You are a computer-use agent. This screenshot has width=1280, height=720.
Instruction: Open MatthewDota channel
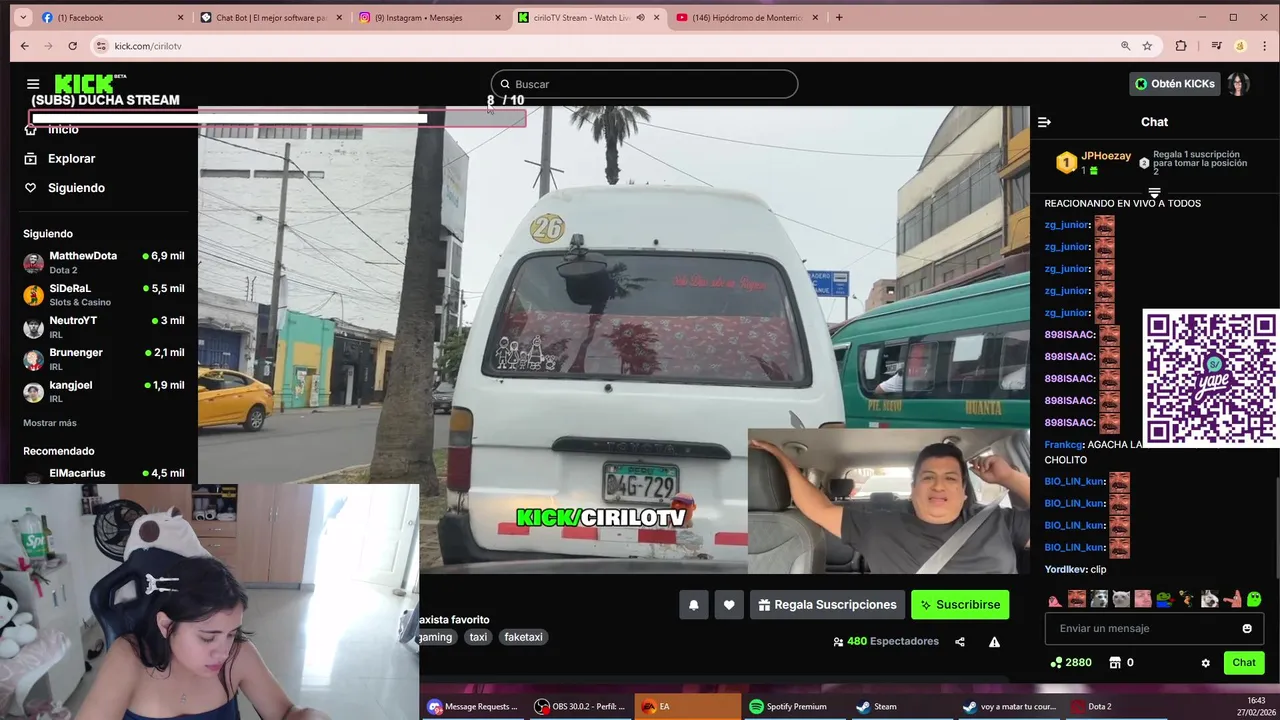(104, 263)
